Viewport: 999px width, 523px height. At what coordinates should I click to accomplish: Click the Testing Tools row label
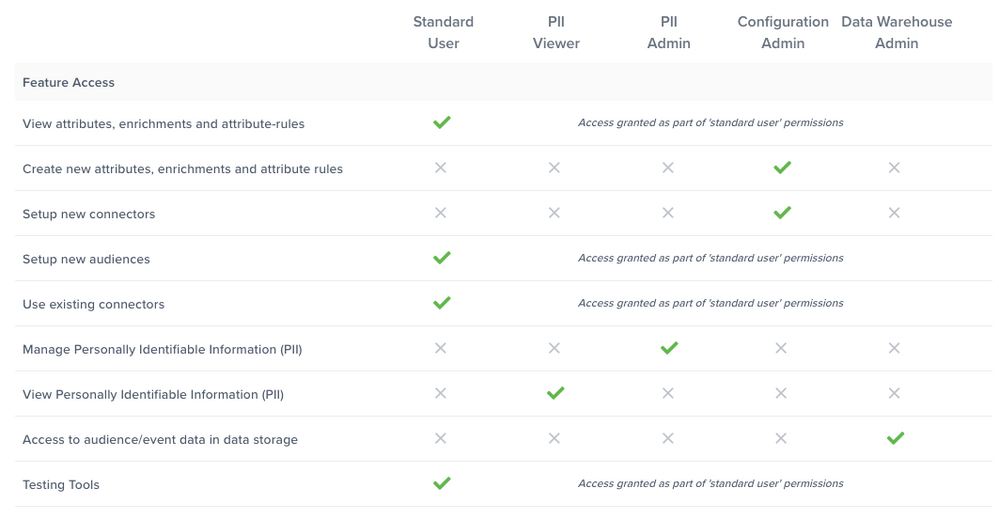(x=61, y=484)
